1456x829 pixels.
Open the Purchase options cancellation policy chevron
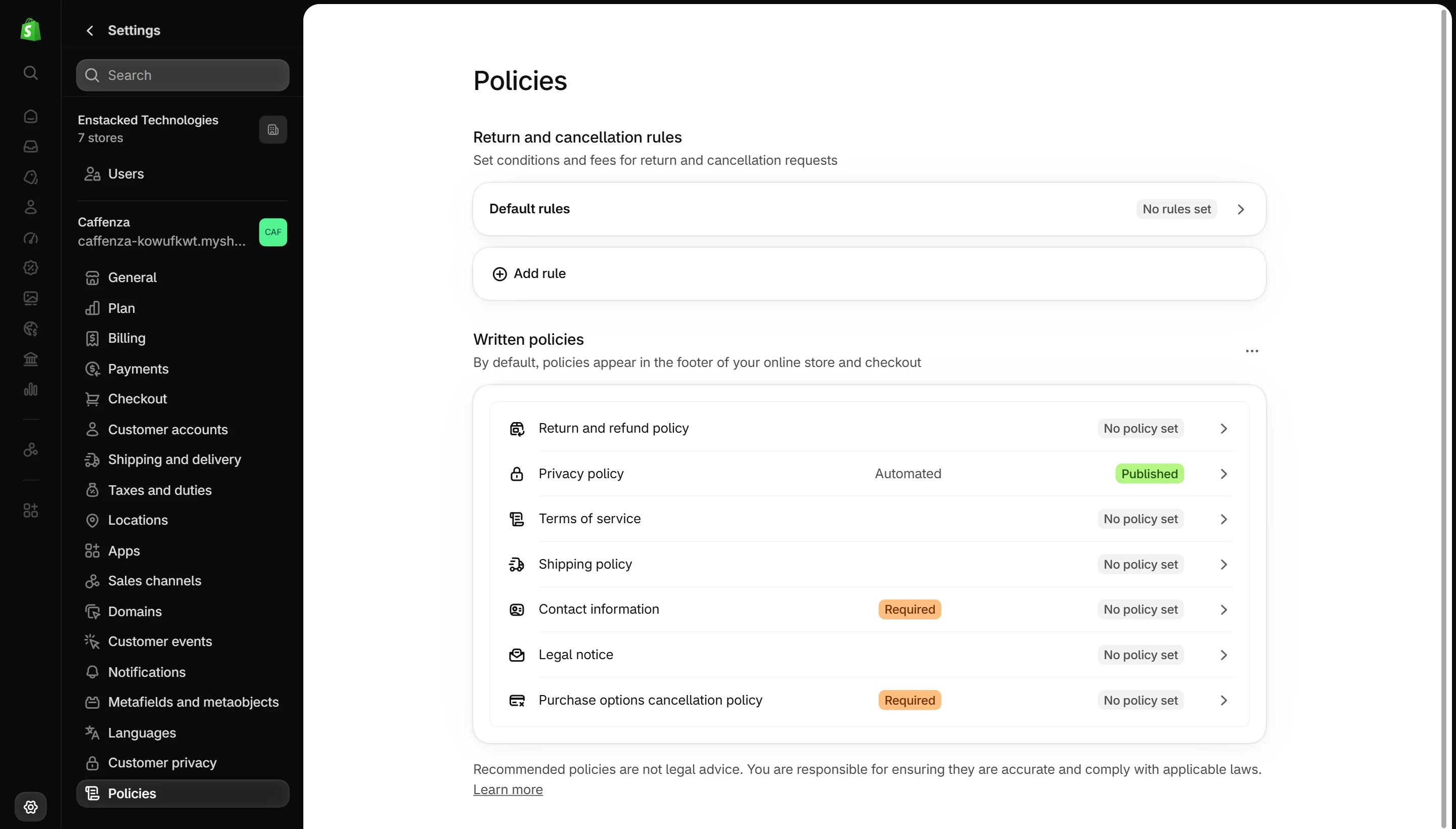[1223, 700]
